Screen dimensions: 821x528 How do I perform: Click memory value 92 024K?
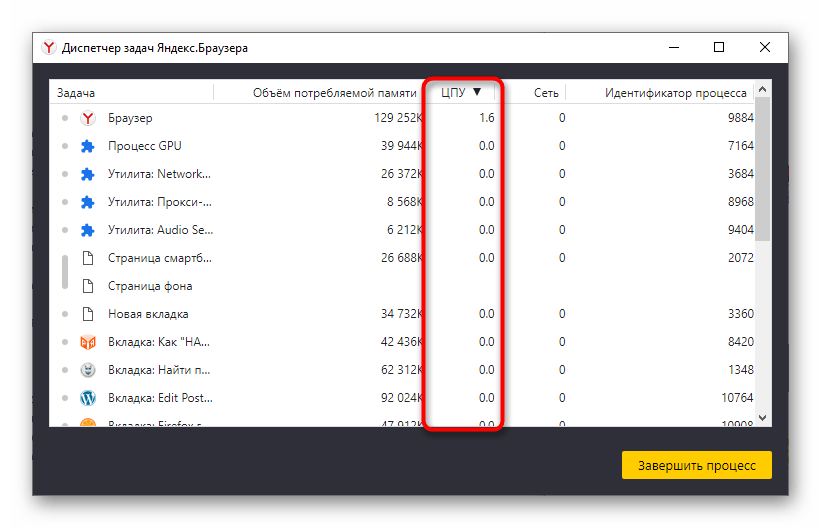402,398
